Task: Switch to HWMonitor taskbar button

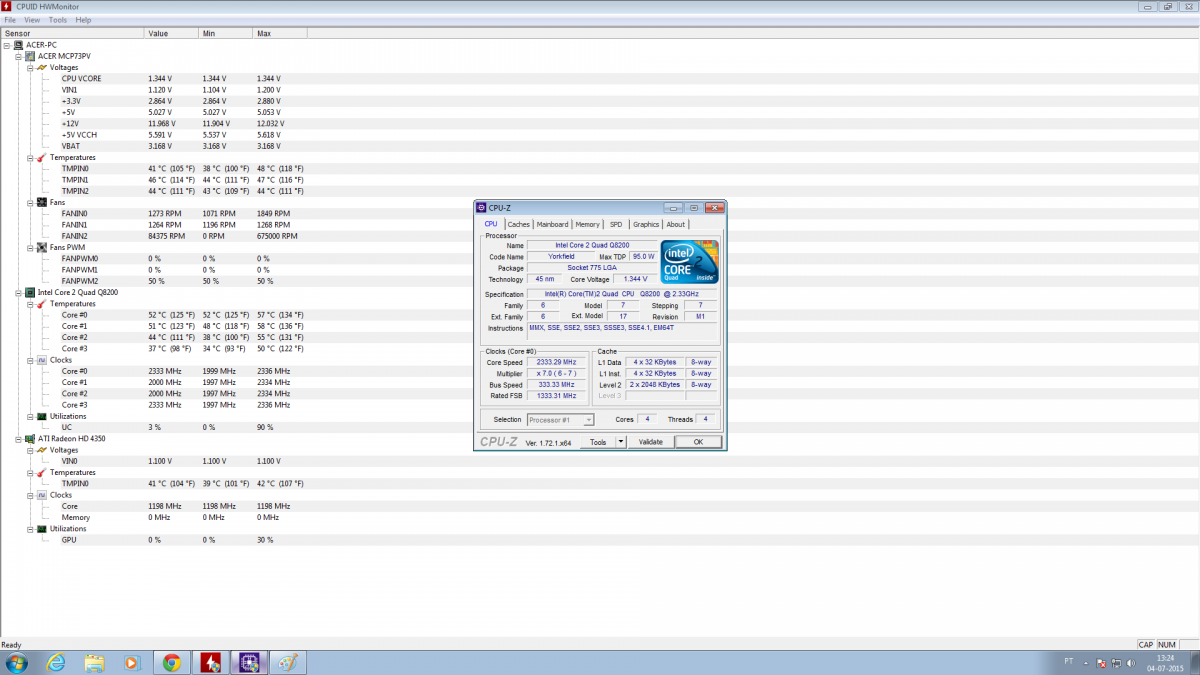Action: tap(211, 662)
